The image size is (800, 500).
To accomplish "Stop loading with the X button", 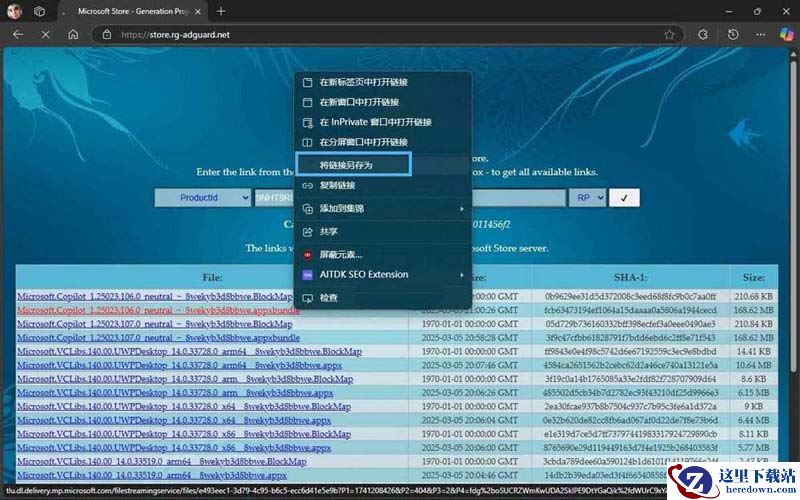I will tap(45, 35).
